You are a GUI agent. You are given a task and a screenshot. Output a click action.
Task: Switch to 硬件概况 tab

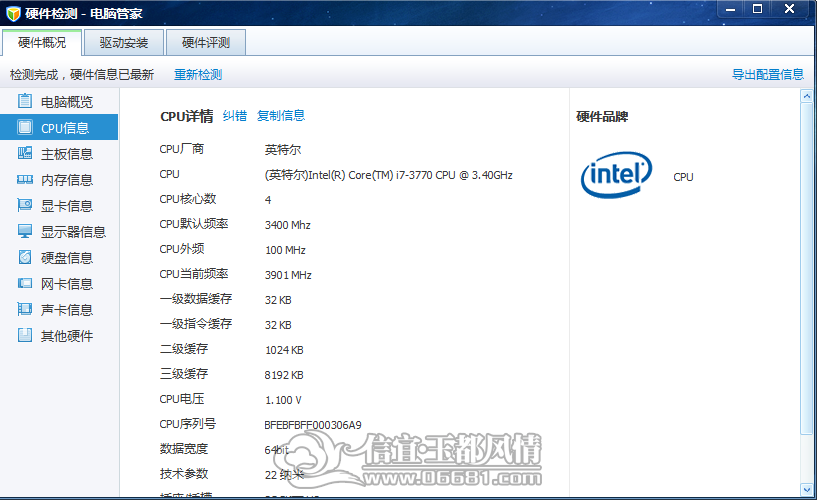coord(42,43)
